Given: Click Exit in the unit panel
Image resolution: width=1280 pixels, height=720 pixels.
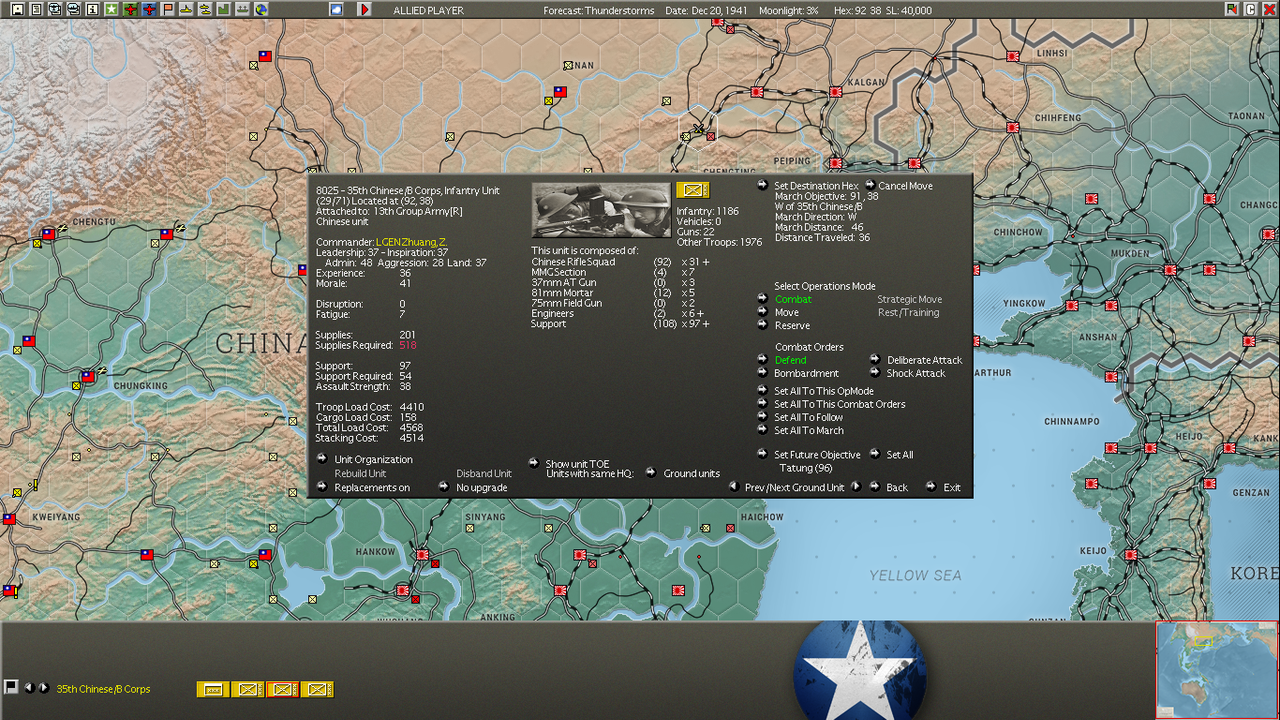Looking at the screenshot, I should [952, 488].
